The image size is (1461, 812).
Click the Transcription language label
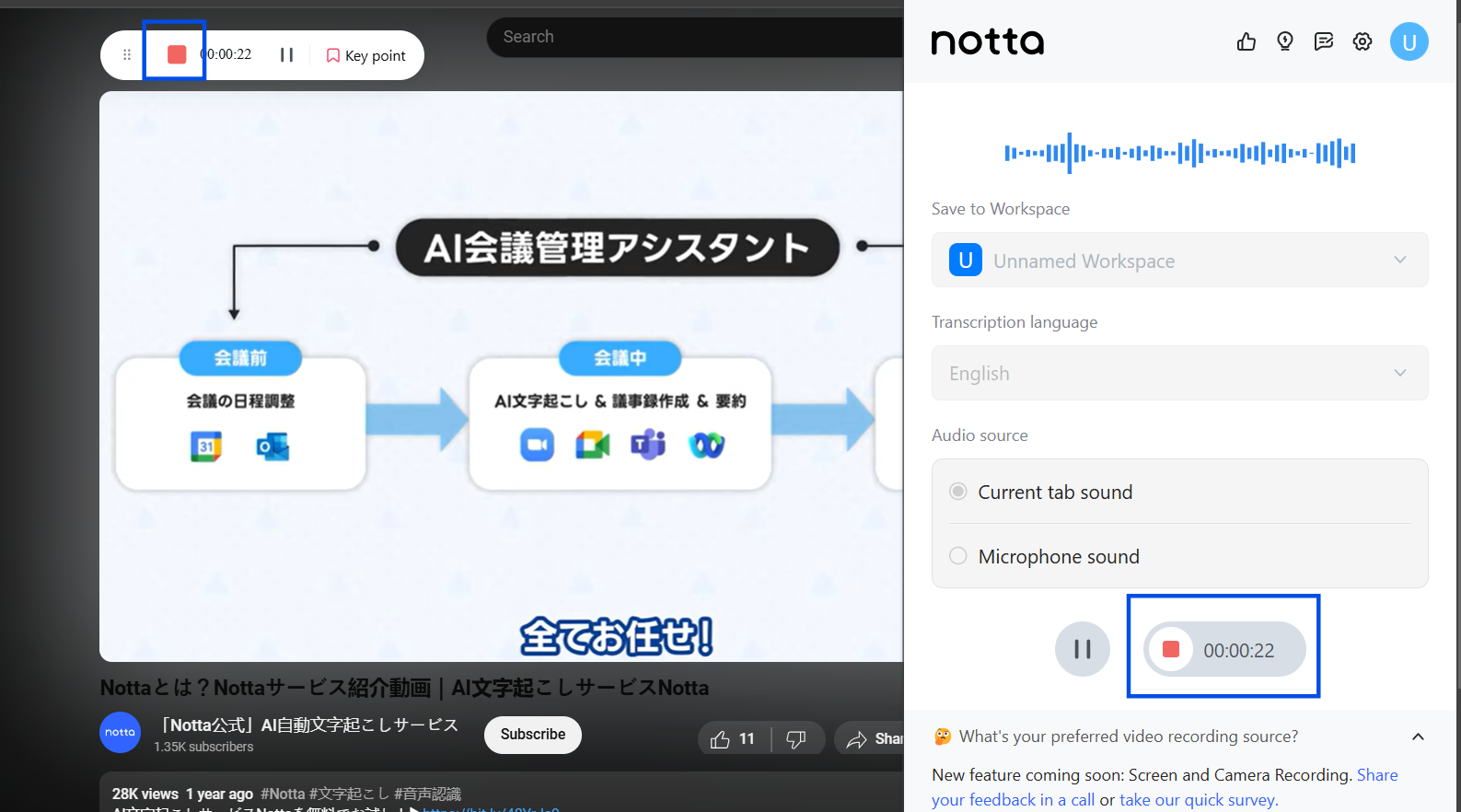1014,322
